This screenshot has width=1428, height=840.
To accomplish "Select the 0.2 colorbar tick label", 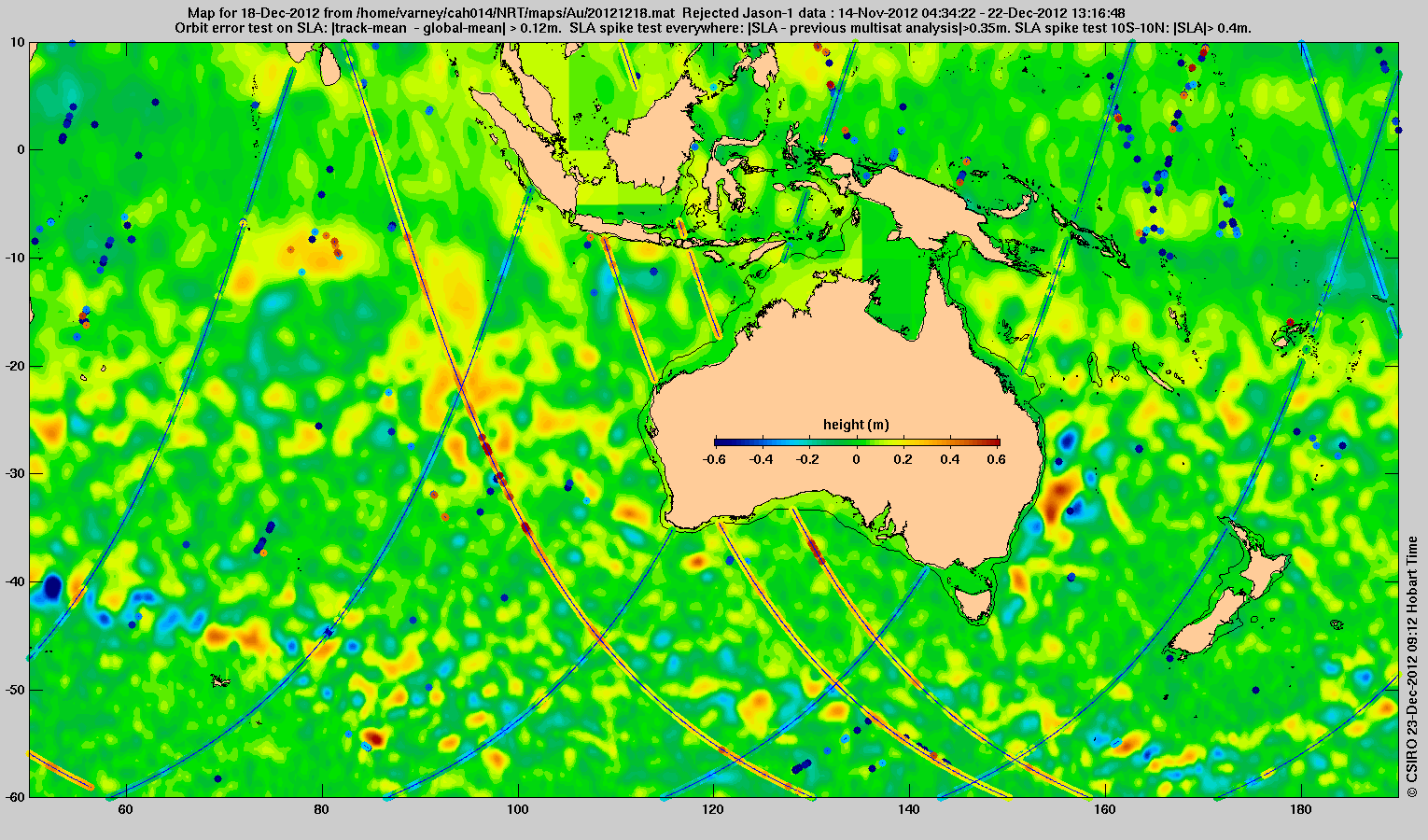I will pyautogui.click(x=904, y=460).
